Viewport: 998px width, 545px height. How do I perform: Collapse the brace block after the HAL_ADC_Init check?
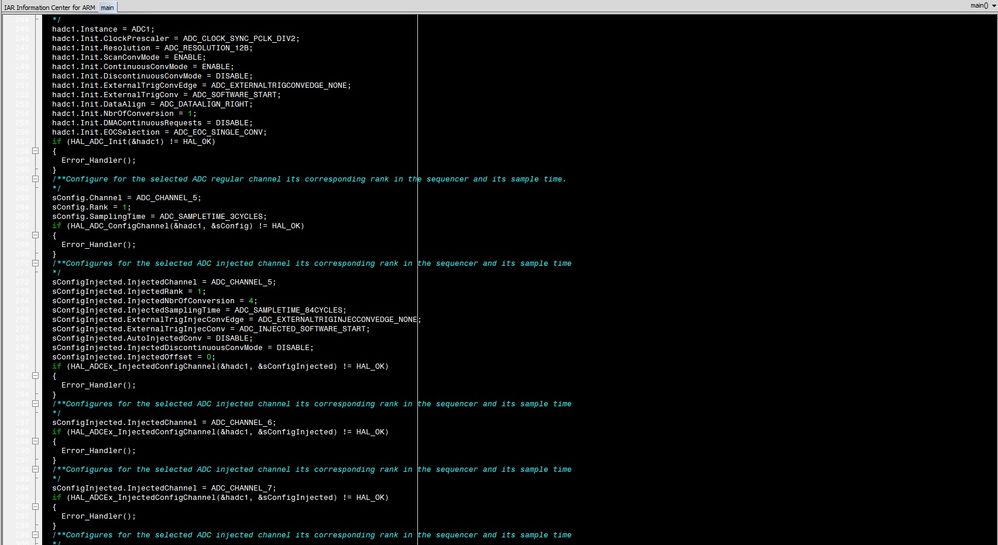[x=36, y=151]
